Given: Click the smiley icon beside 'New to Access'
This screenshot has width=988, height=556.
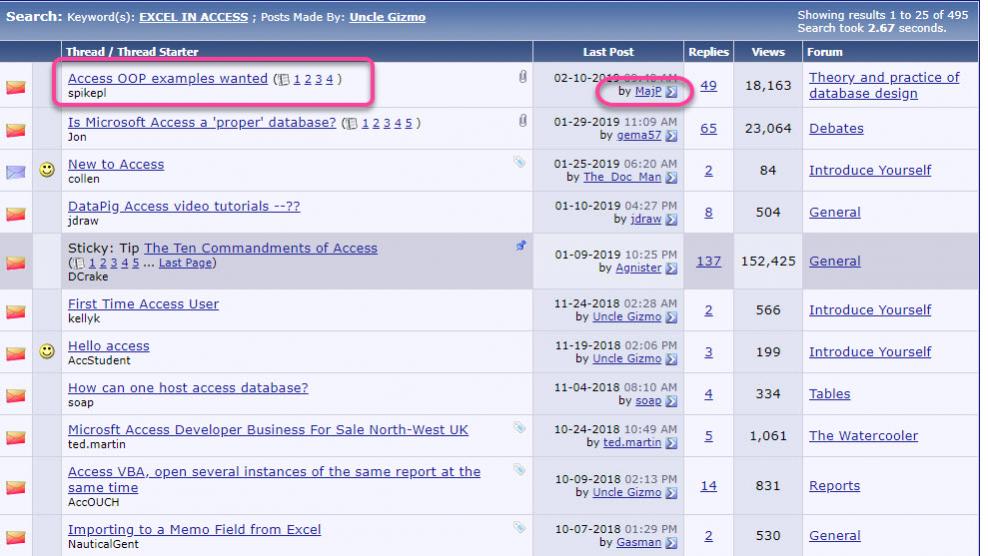Looking at the screenshot, I should [x=47, y=170].
